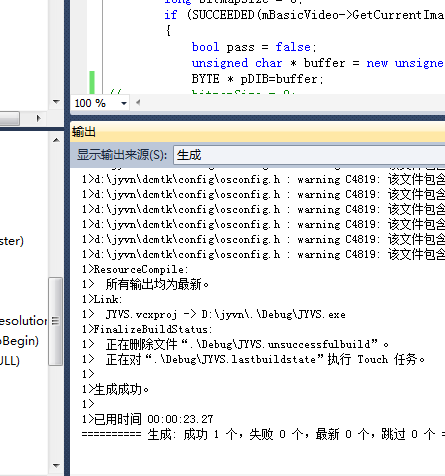Click the code line bool pass = false;
445x476 pixels.
click(x=254, y=47)
